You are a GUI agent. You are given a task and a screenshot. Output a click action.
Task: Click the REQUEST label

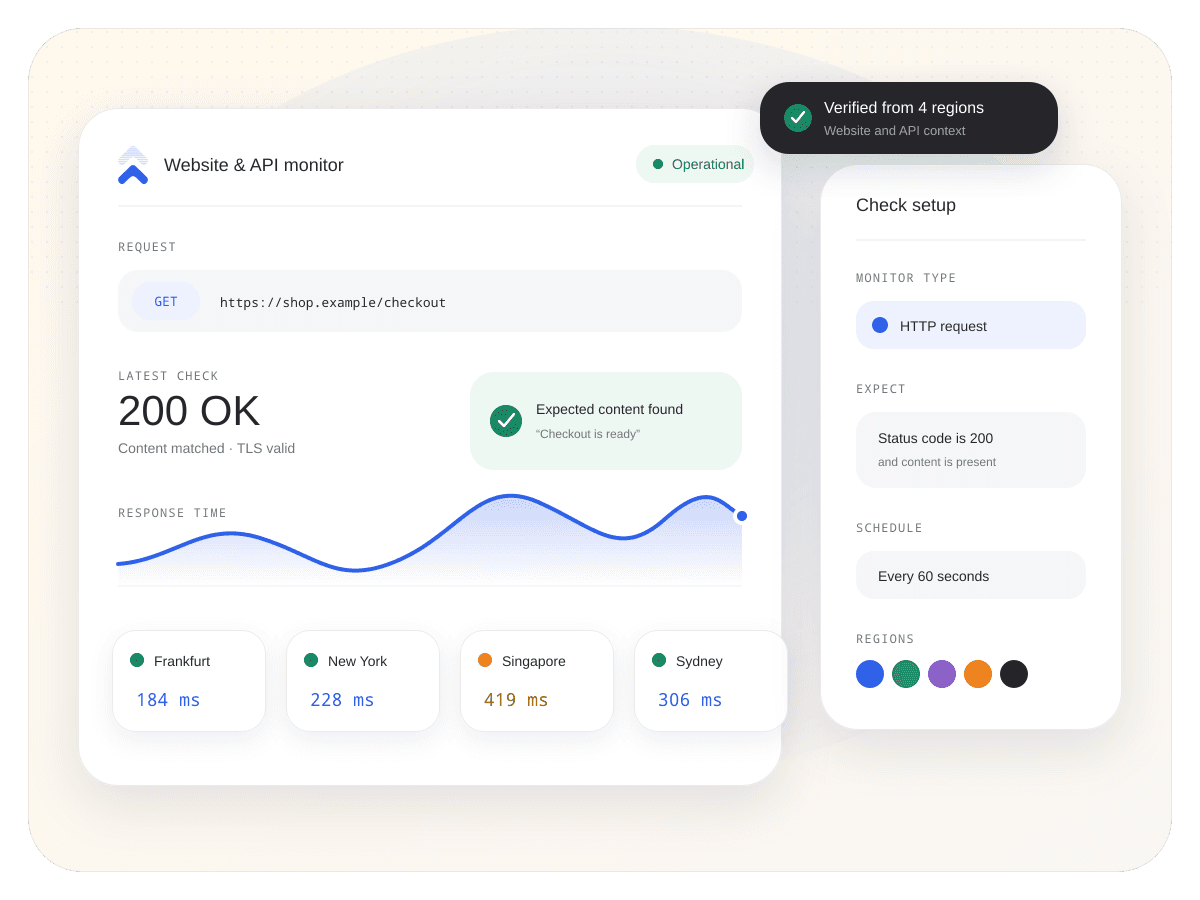[x=147, y=247]
